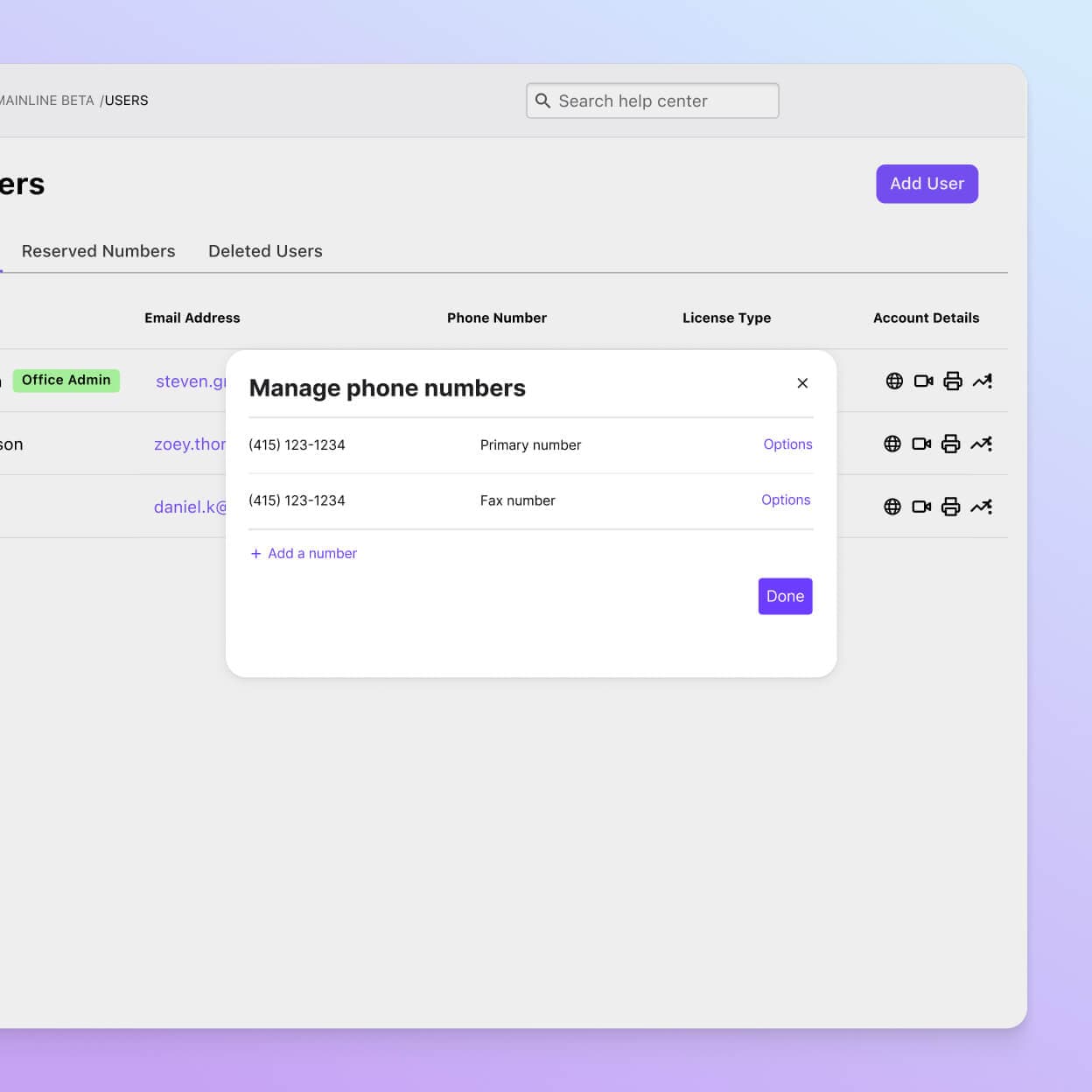This screenshot has width=1092, height=1092.
Task: Expand Add a number in the dialog
Action: tap(303, 553)
